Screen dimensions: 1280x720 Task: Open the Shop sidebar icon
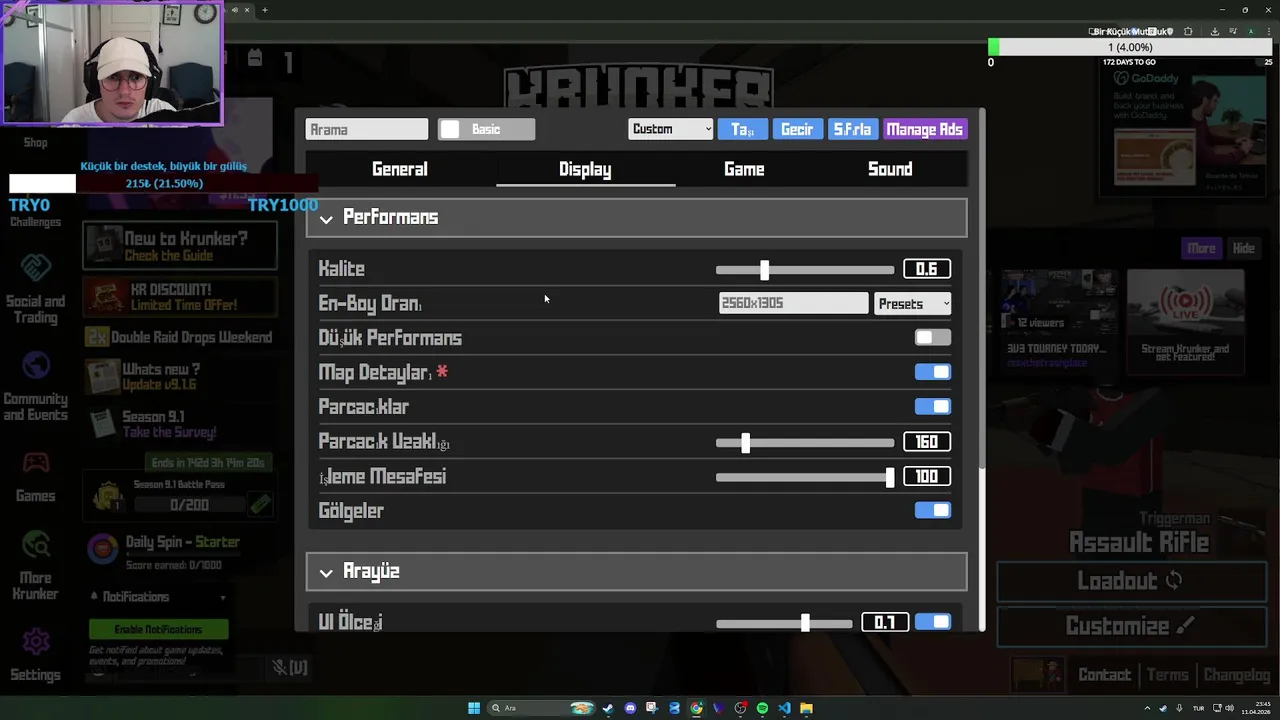click(35, 141)
